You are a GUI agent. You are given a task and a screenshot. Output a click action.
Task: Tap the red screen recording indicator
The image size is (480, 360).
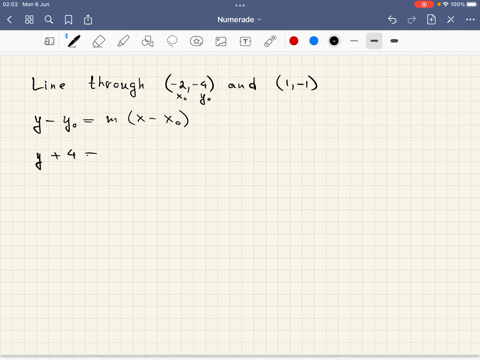(424, 4)
